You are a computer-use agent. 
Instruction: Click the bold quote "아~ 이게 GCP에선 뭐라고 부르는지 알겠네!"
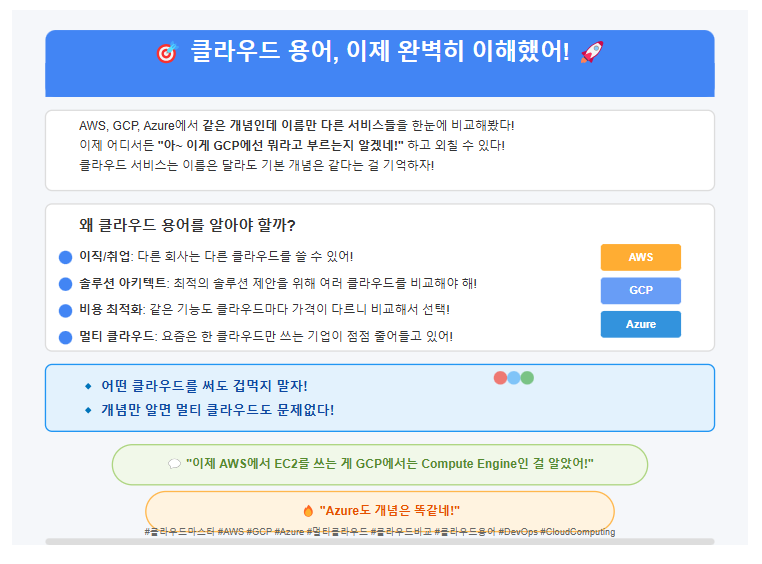280,145
